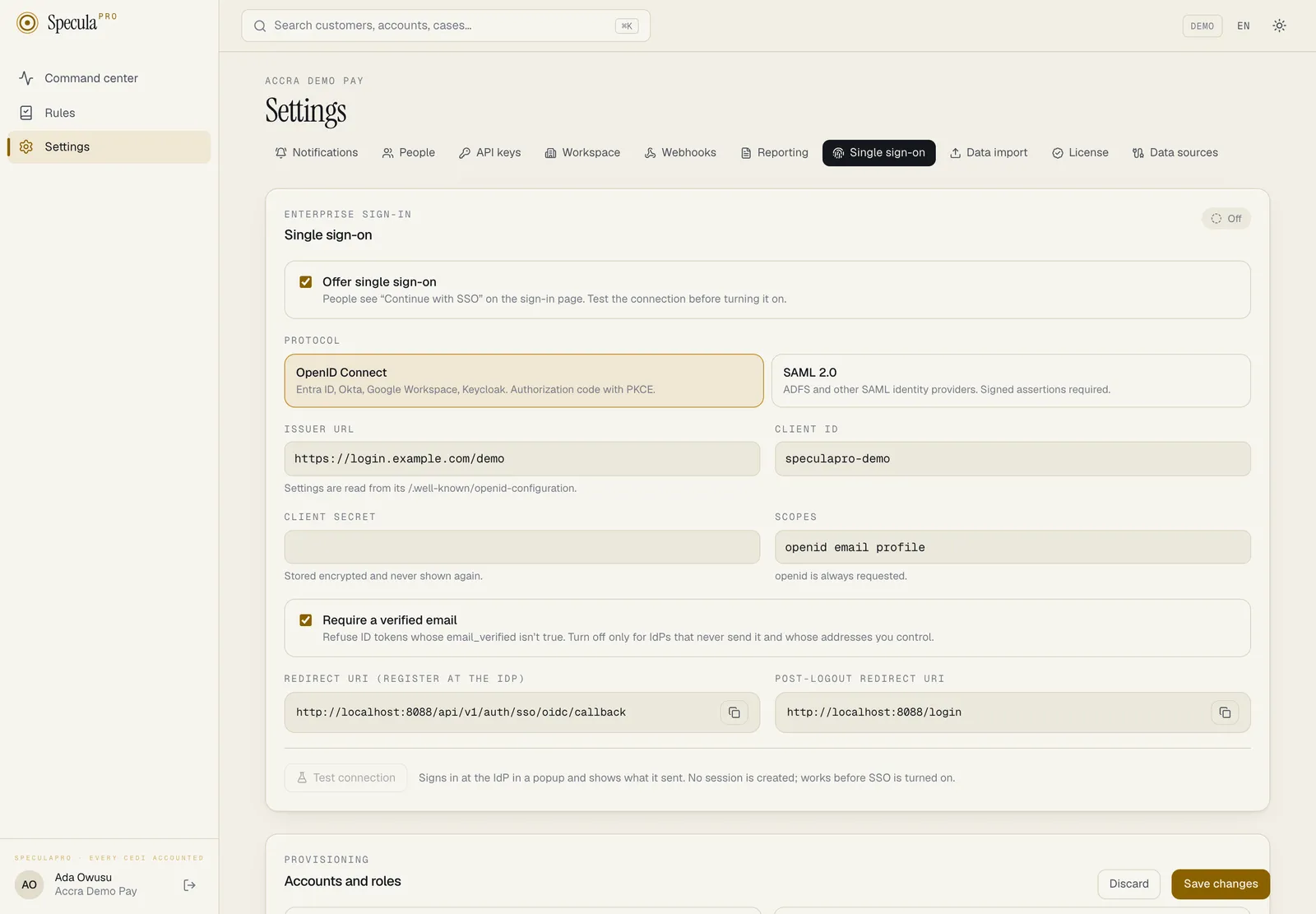Copy the redirect URI callback value

pos(734,712)
